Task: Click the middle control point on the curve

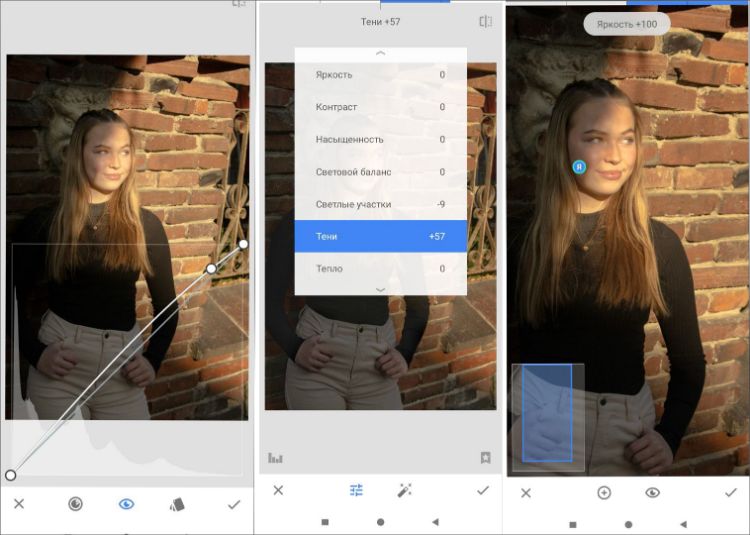Action: coord(211,268)
